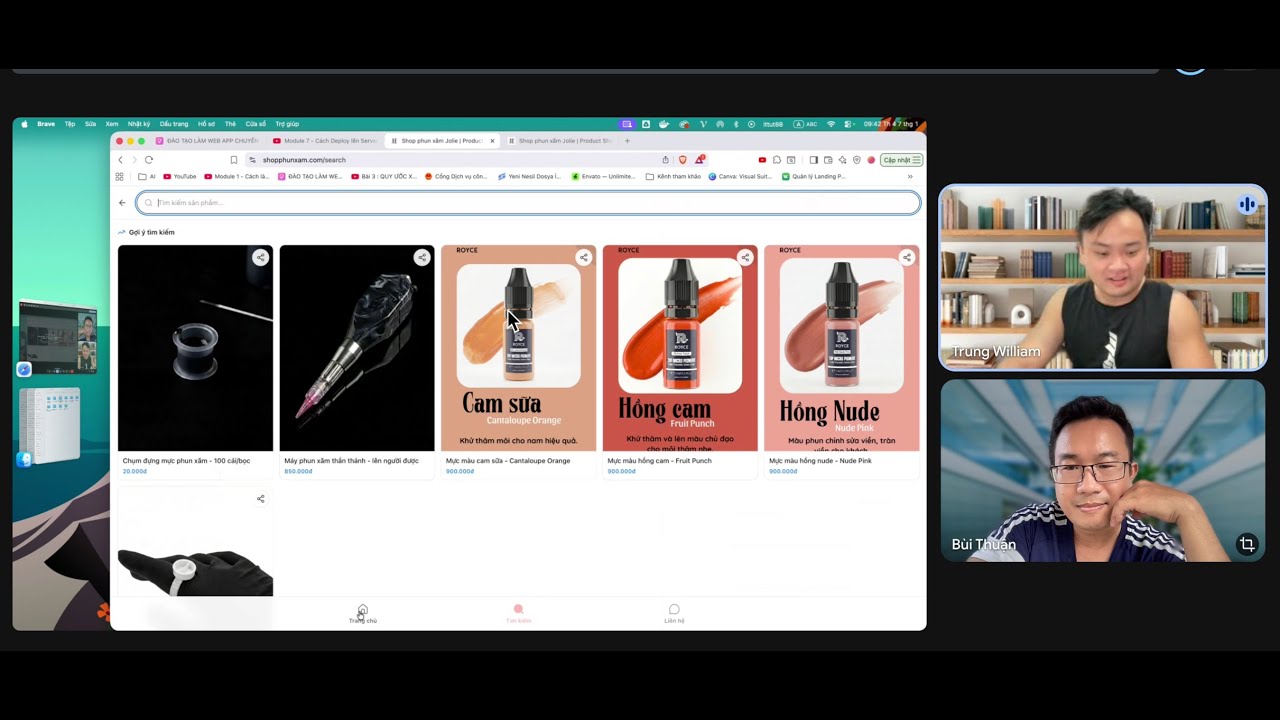Reload the current page
This screenshot has width=1280, height=720.
pos(149,160)
